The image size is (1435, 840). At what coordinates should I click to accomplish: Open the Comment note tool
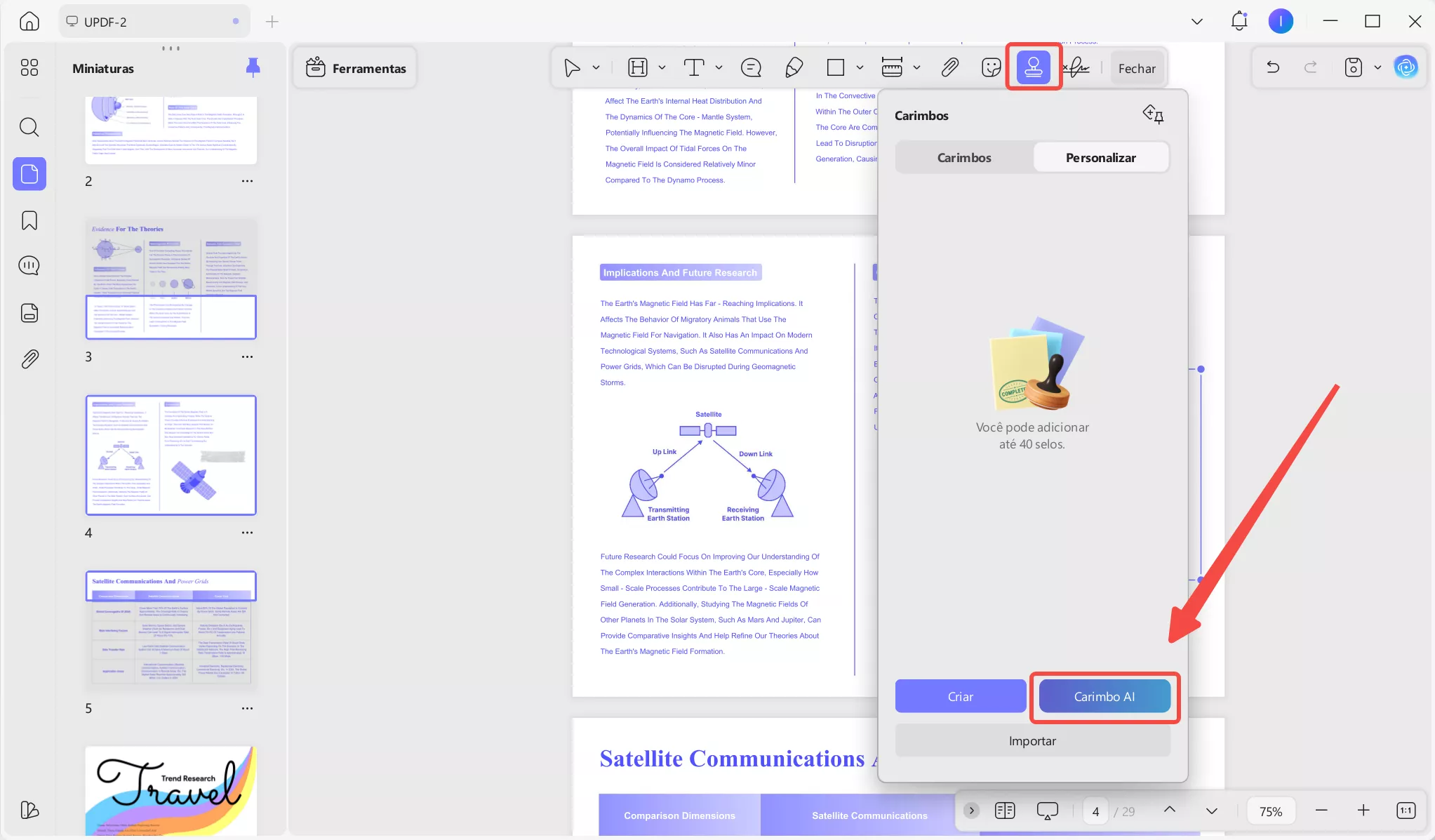point(751,67)
